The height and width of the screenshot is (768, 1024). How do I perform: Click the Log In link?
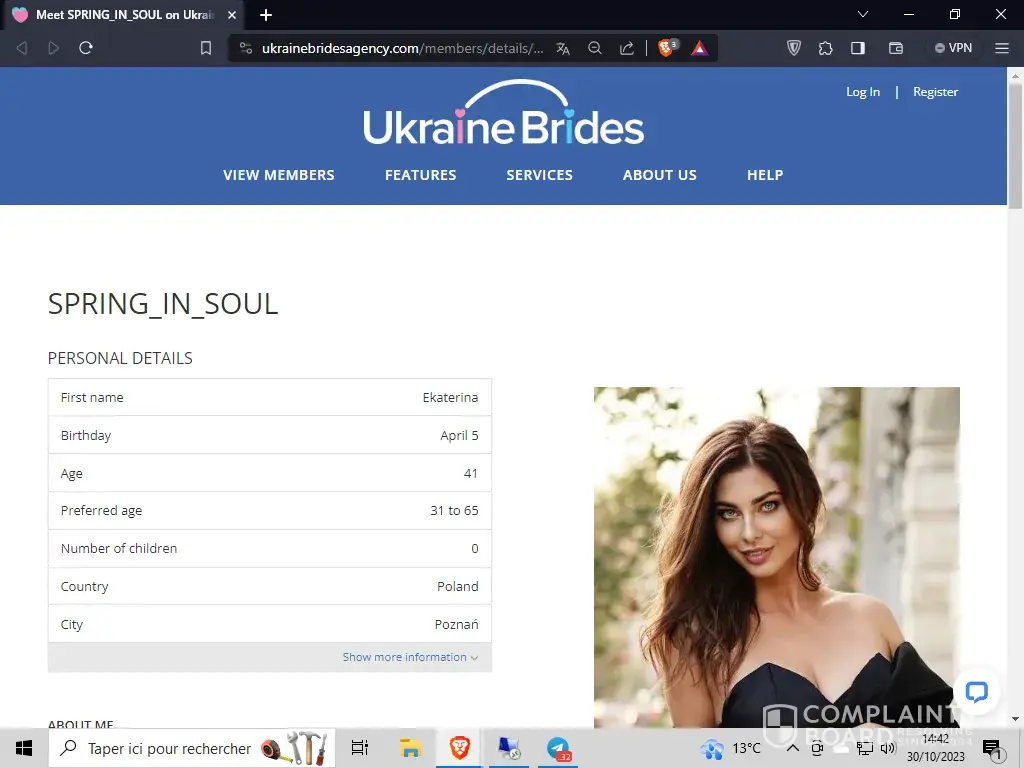[863, 92]
